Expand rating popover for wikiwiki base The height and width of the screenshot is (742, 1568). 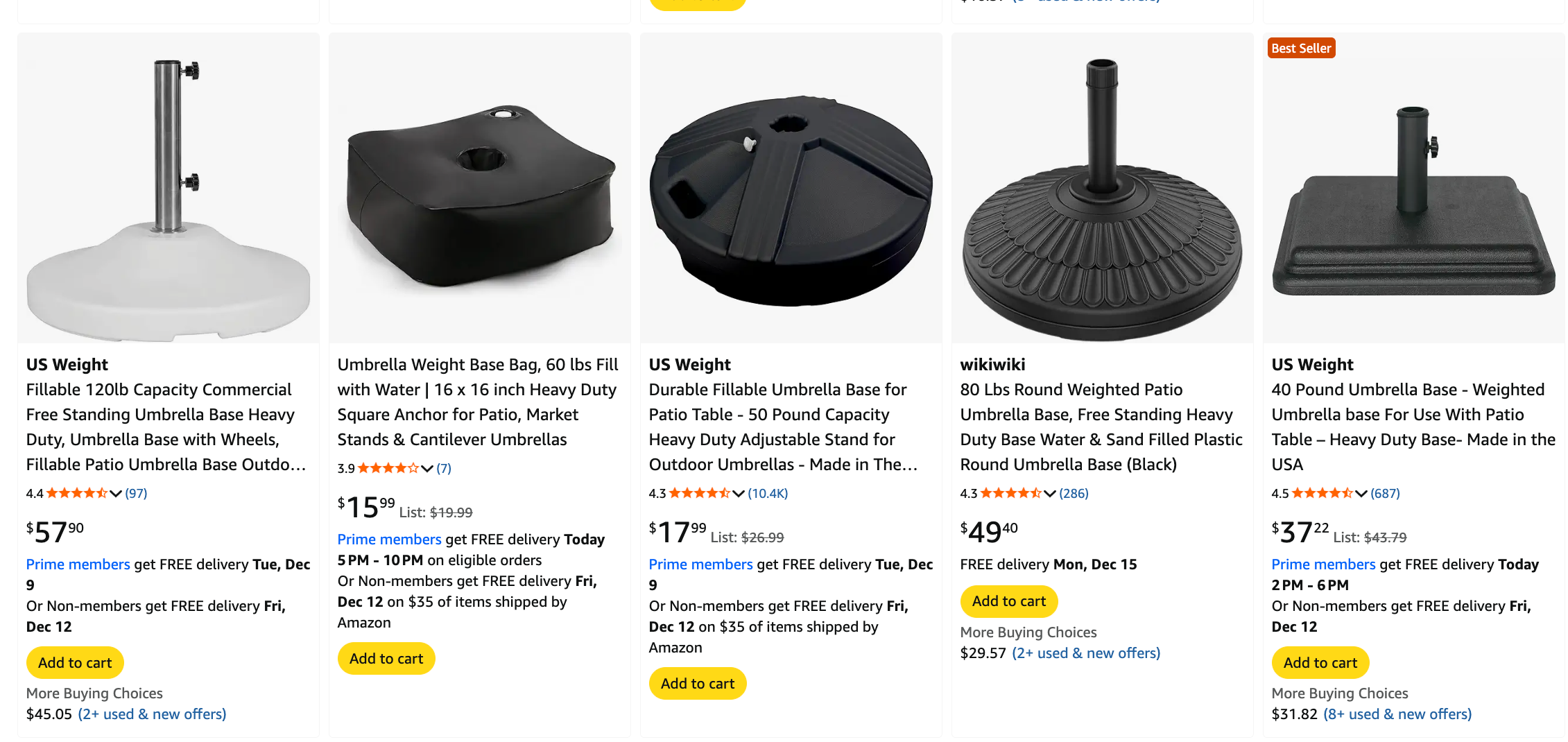pos(1050,494)
